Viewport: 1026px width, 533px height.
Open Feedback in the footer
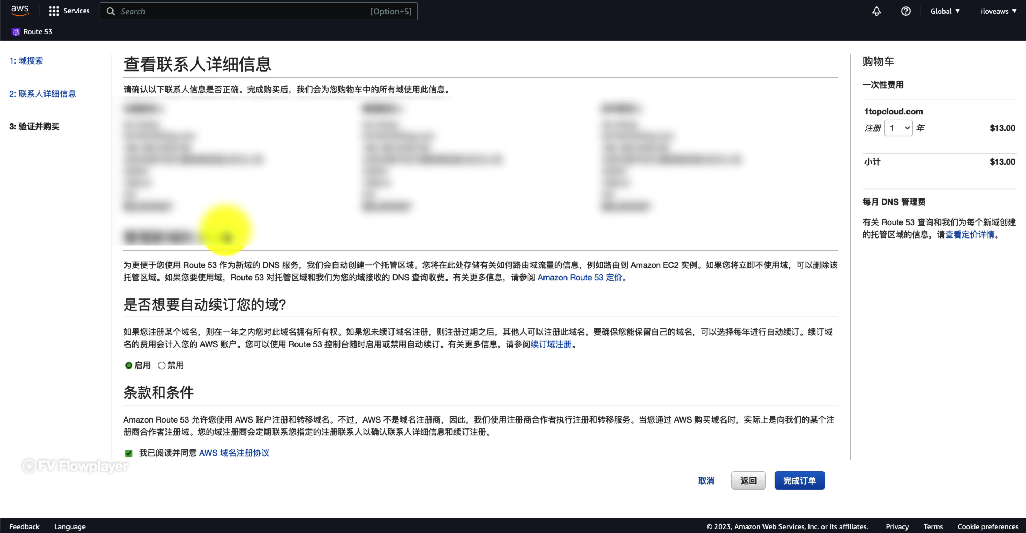click(x=24, y=526)
